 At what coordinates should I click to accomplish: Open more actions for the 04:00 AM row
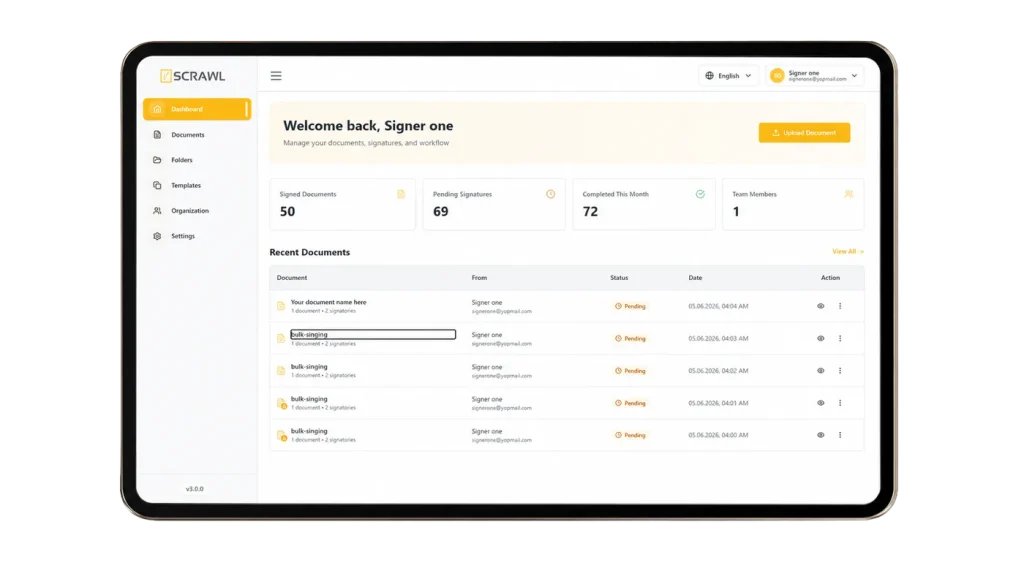(840, 435)
